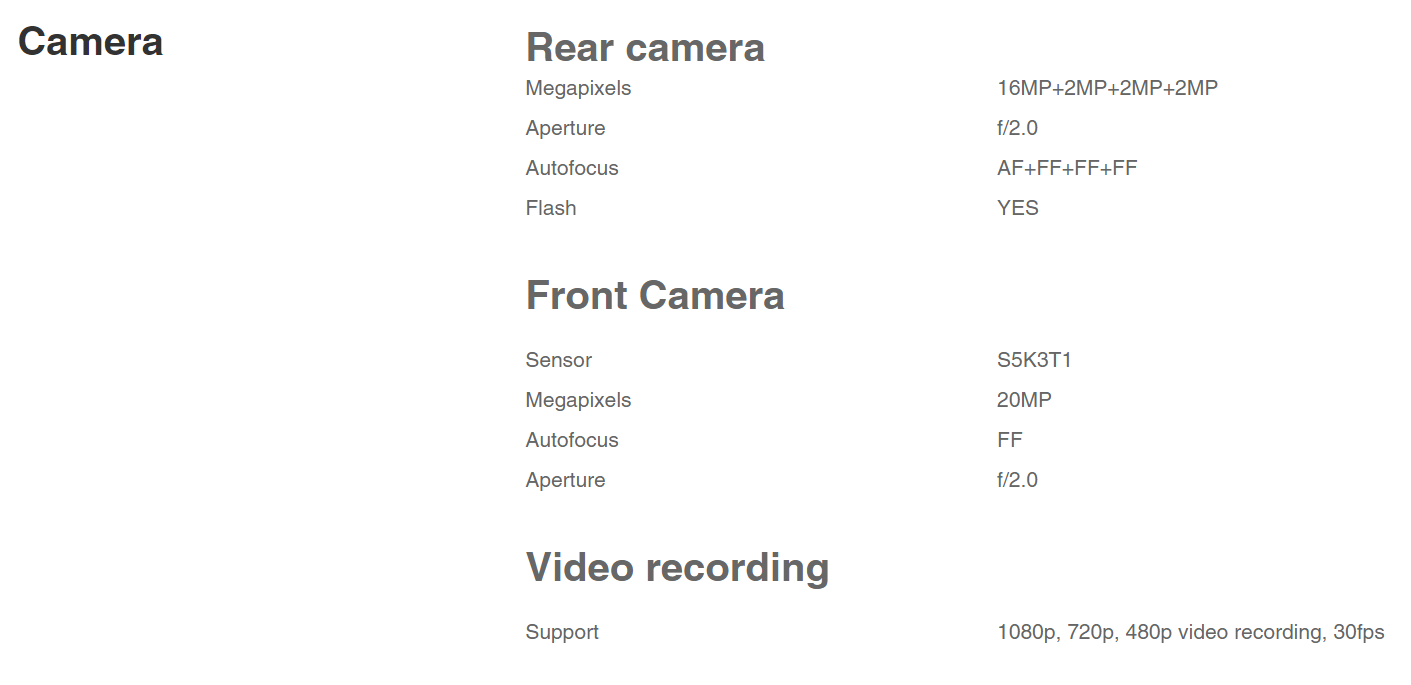1411x685 pixels.
Task: Click the Camera section title
Action: coord(90,42)
